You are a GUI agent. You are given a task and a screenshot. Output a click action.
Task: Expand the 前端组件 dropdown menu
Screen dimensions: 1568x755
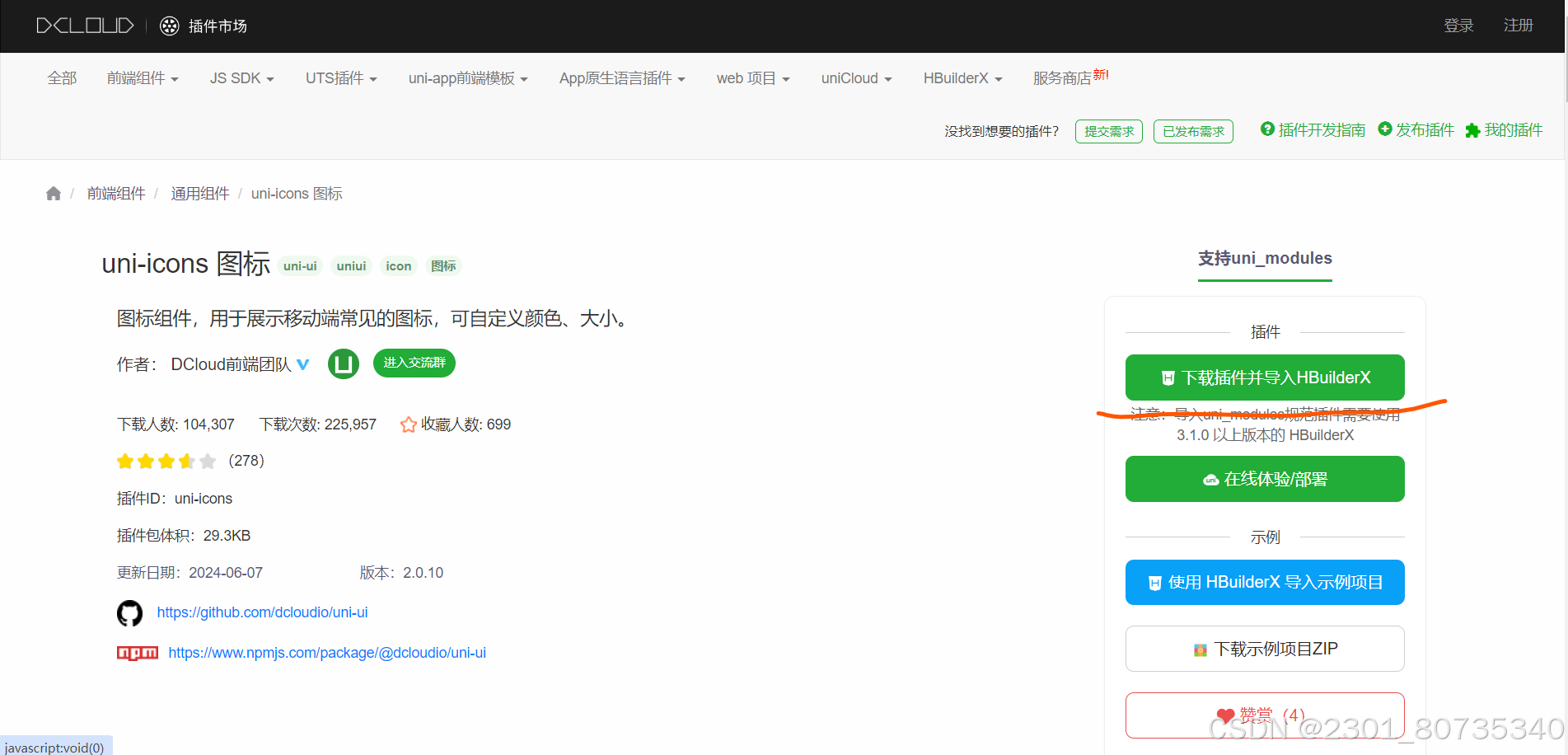pos(143,78)
